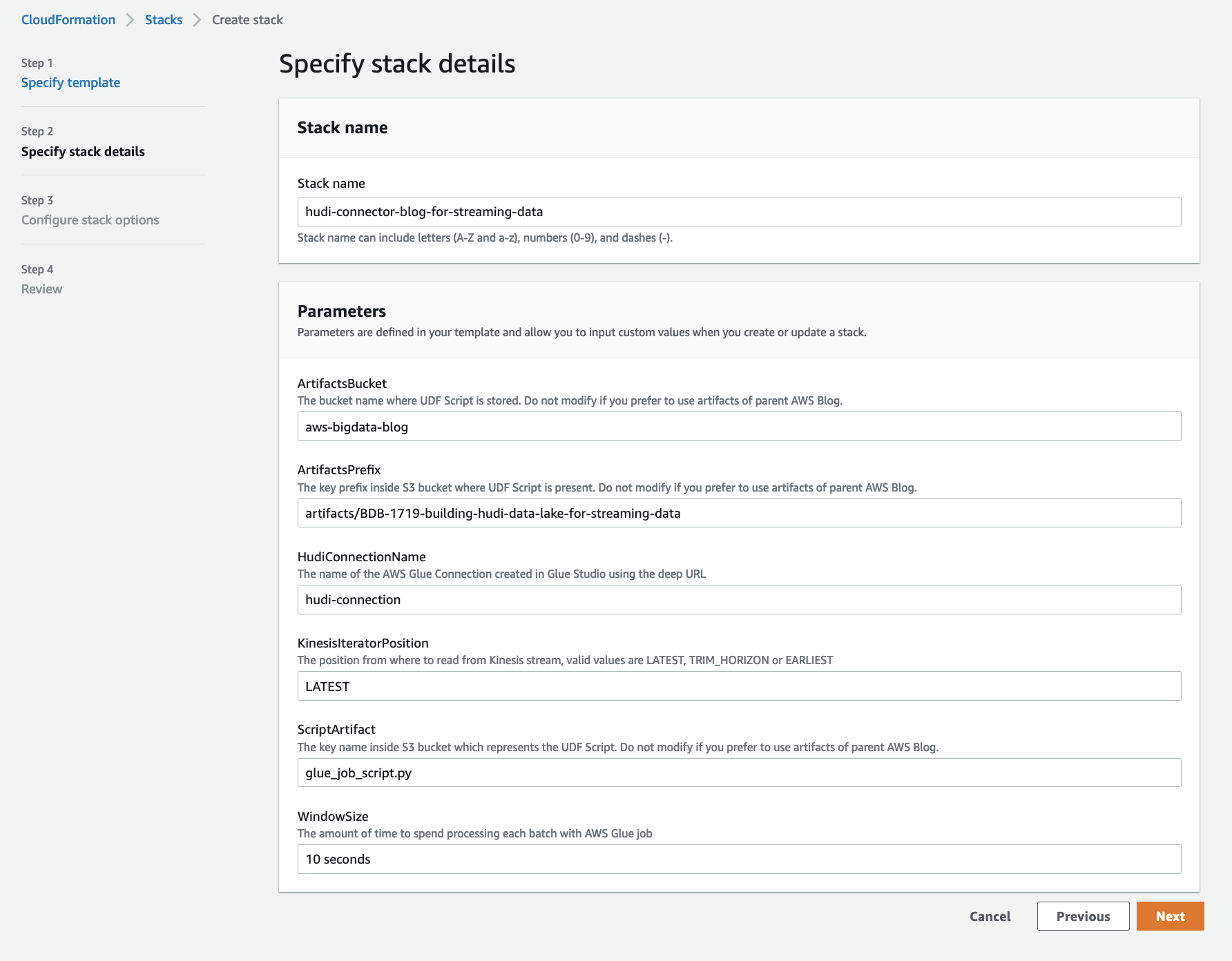Focus the KinesisIteratorPosition input with LATEST

739,686
